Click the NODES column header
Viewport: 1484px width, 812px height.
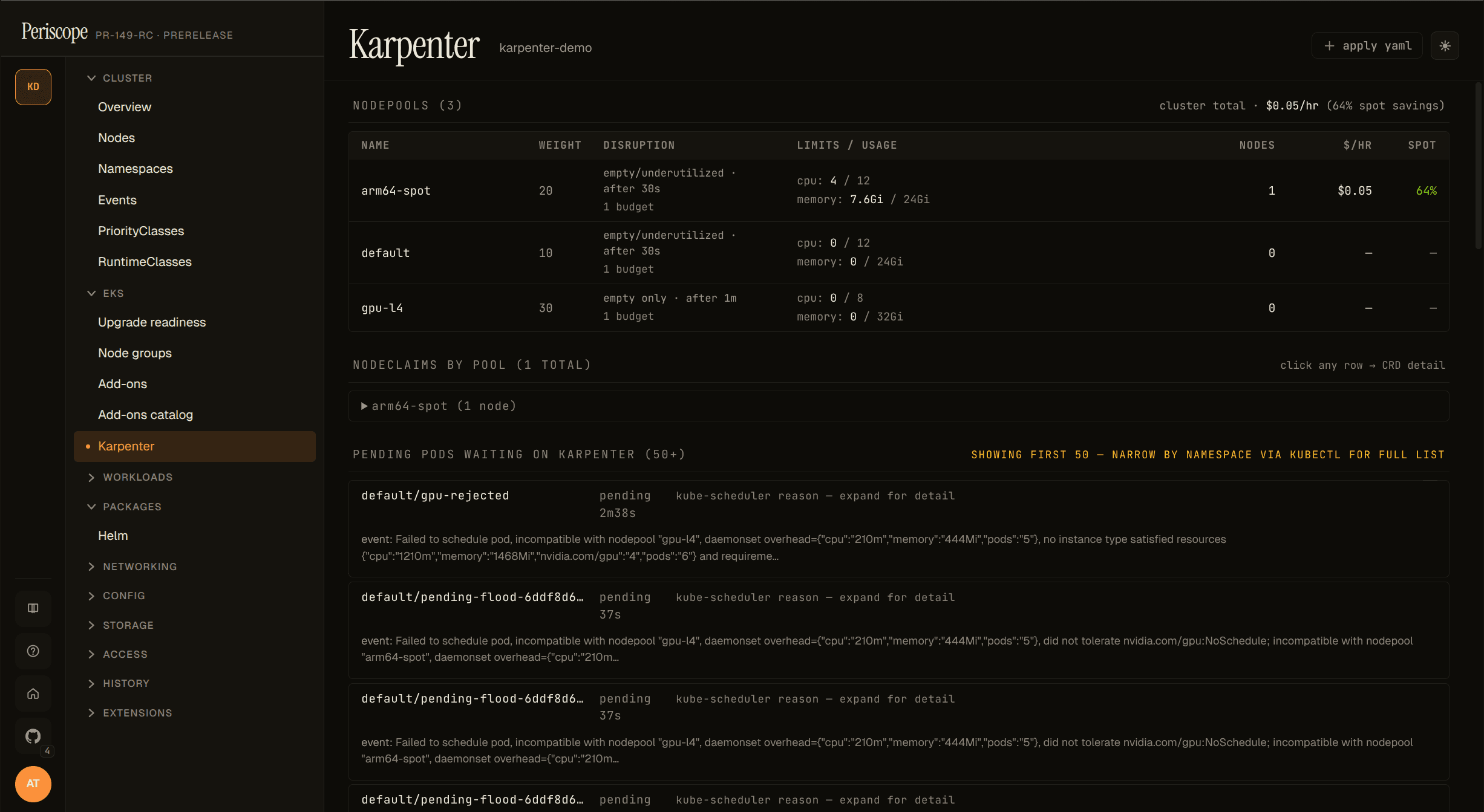(x=1257, y=145)
